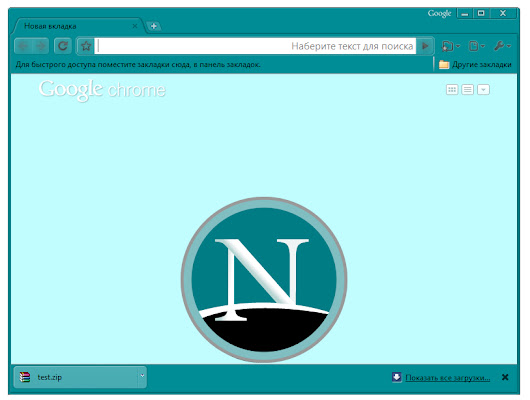
Task: Reload the page with the refresh button
Action: coord(63,46)
